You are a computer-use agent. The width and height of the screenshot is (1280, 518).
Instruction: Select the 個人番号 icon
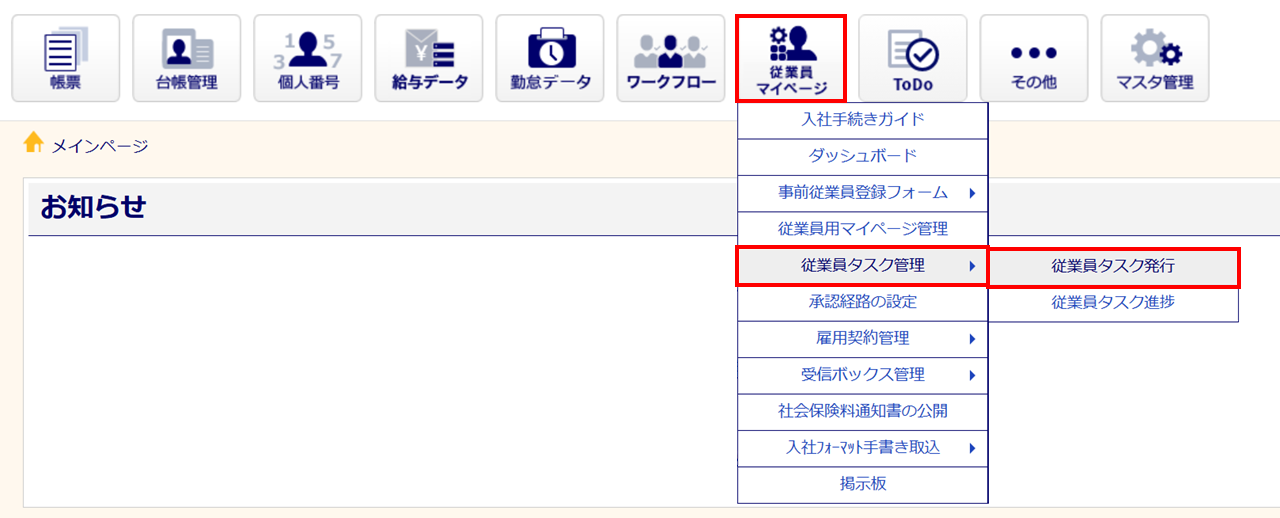[308, 59]
